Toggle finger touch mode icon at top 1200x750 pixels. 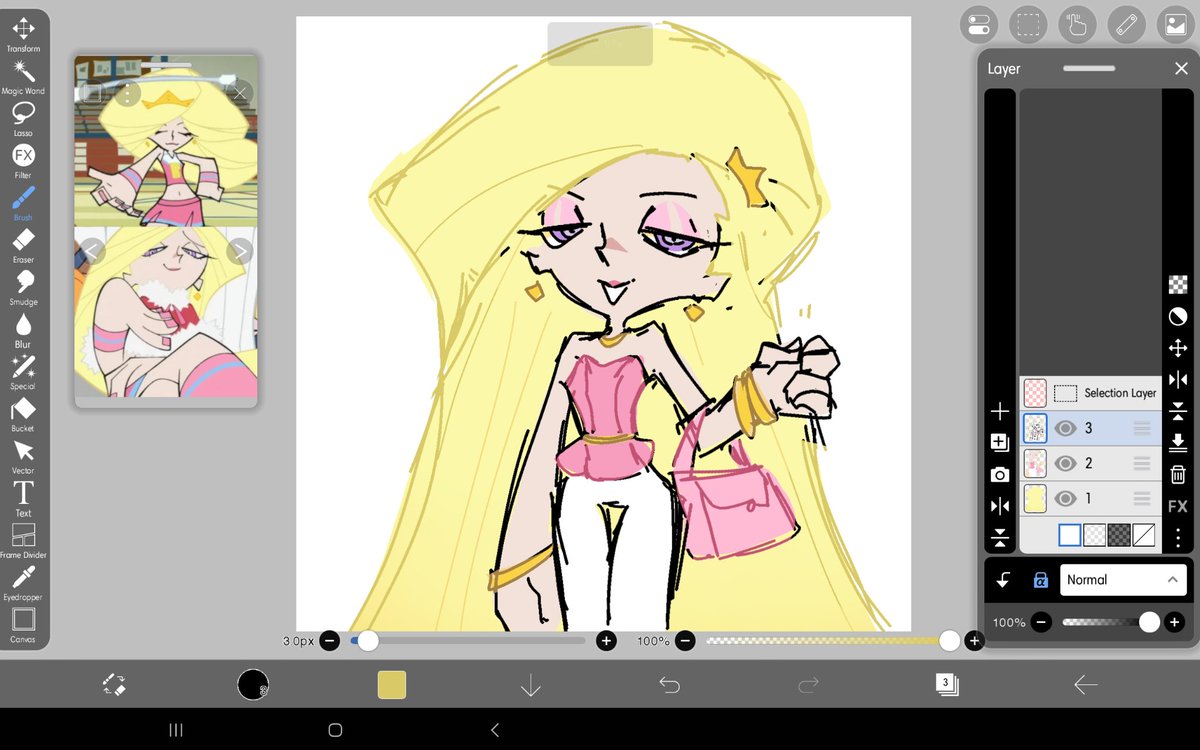(x=1077, y=24)
